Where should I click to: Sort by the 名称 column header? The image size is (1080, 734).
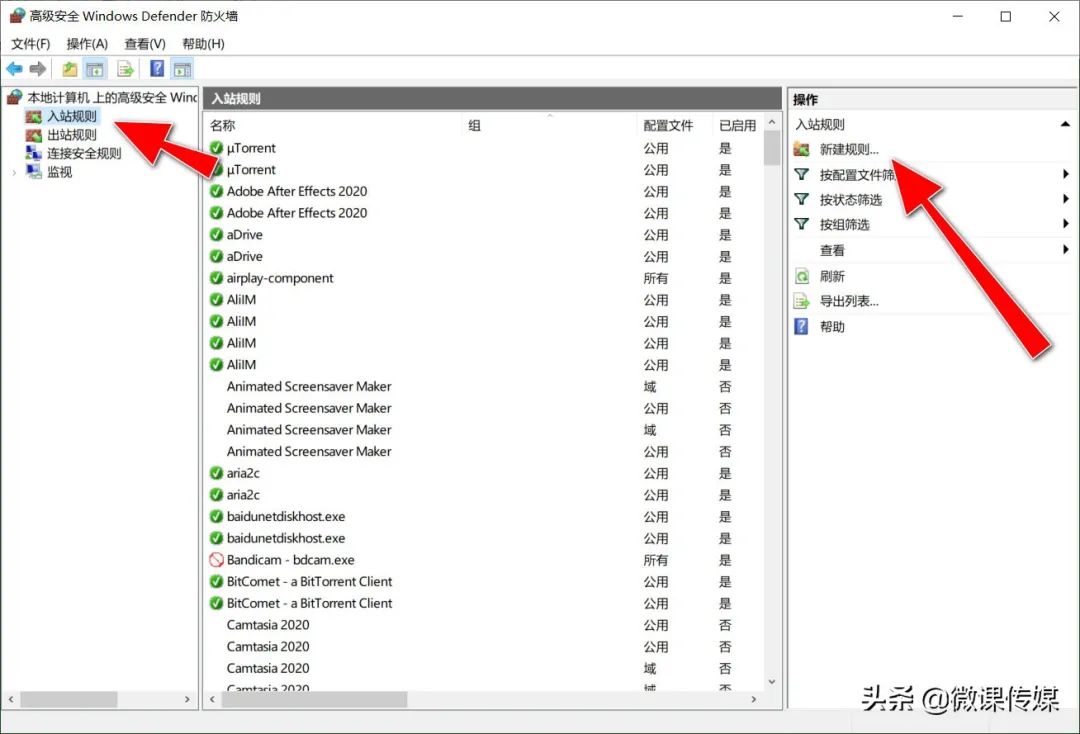(335, 125)
